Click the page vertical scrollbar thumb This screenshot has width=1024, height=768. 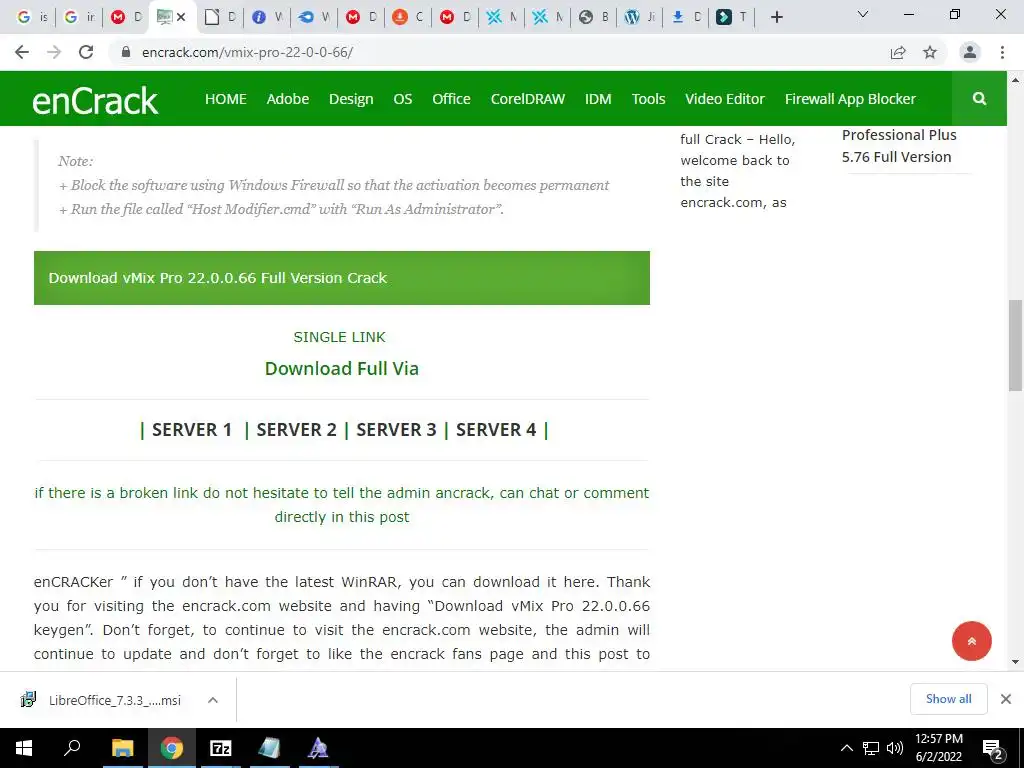[1015, 345]
